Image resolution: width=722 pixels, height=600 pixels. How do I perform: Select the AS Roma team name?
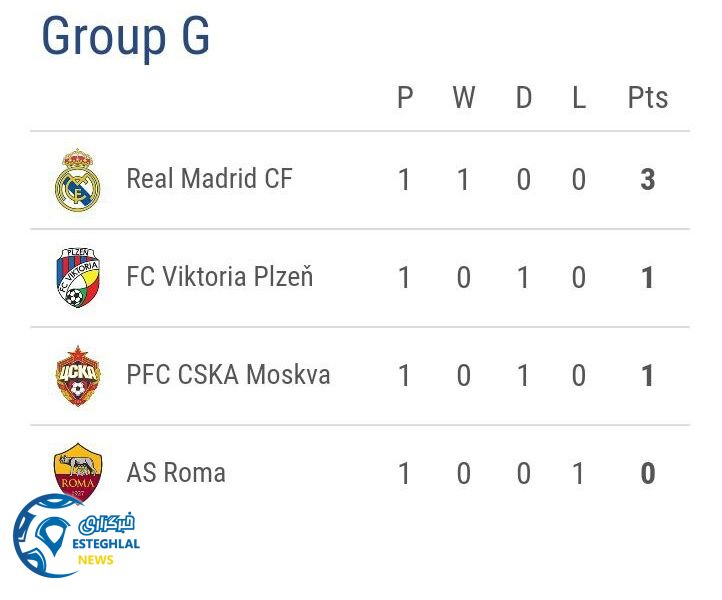tap(176, 472)
